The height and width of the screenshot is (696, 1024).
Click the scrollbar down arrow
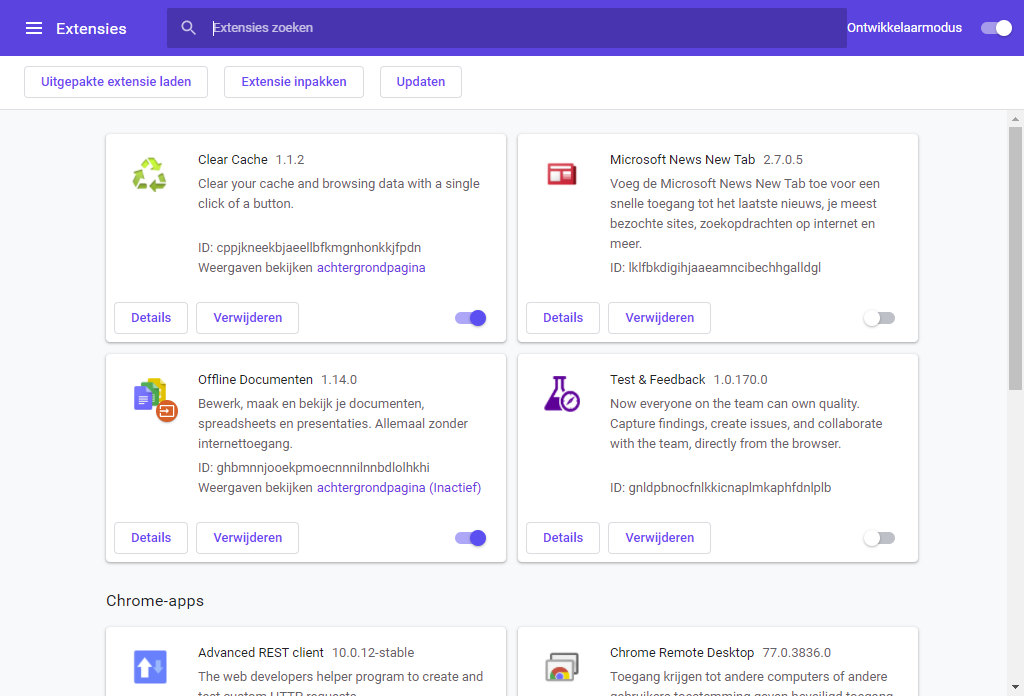(x=1015, y=688)
